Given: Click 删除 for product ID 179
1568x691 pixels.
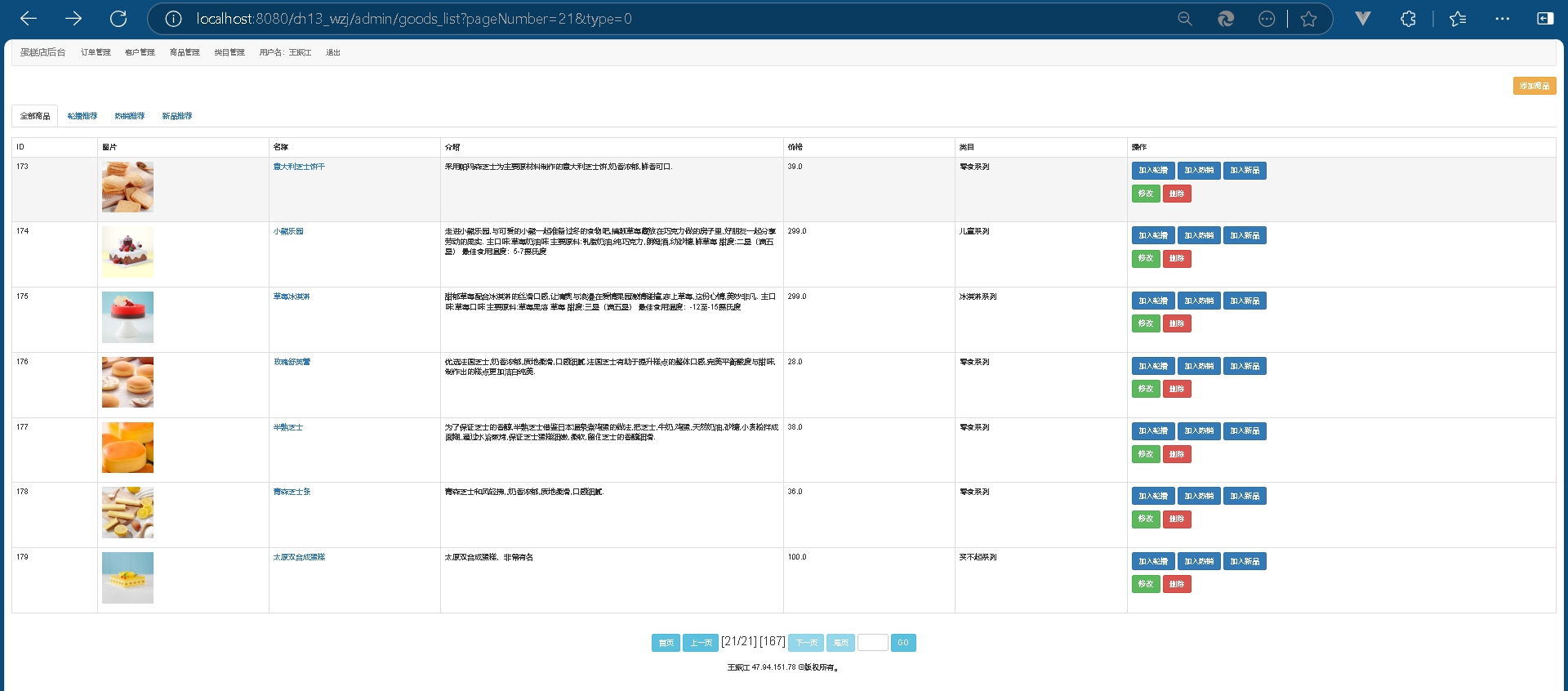Looking at the screenshot, I should coord(1176,584).
